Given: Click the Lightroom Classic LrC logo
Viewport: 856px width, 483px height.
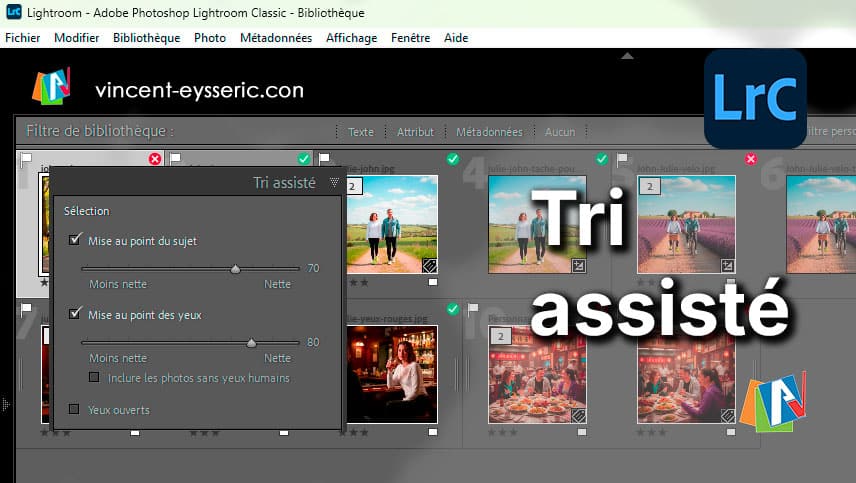Looking at the screenshot, I should (755, 98).
